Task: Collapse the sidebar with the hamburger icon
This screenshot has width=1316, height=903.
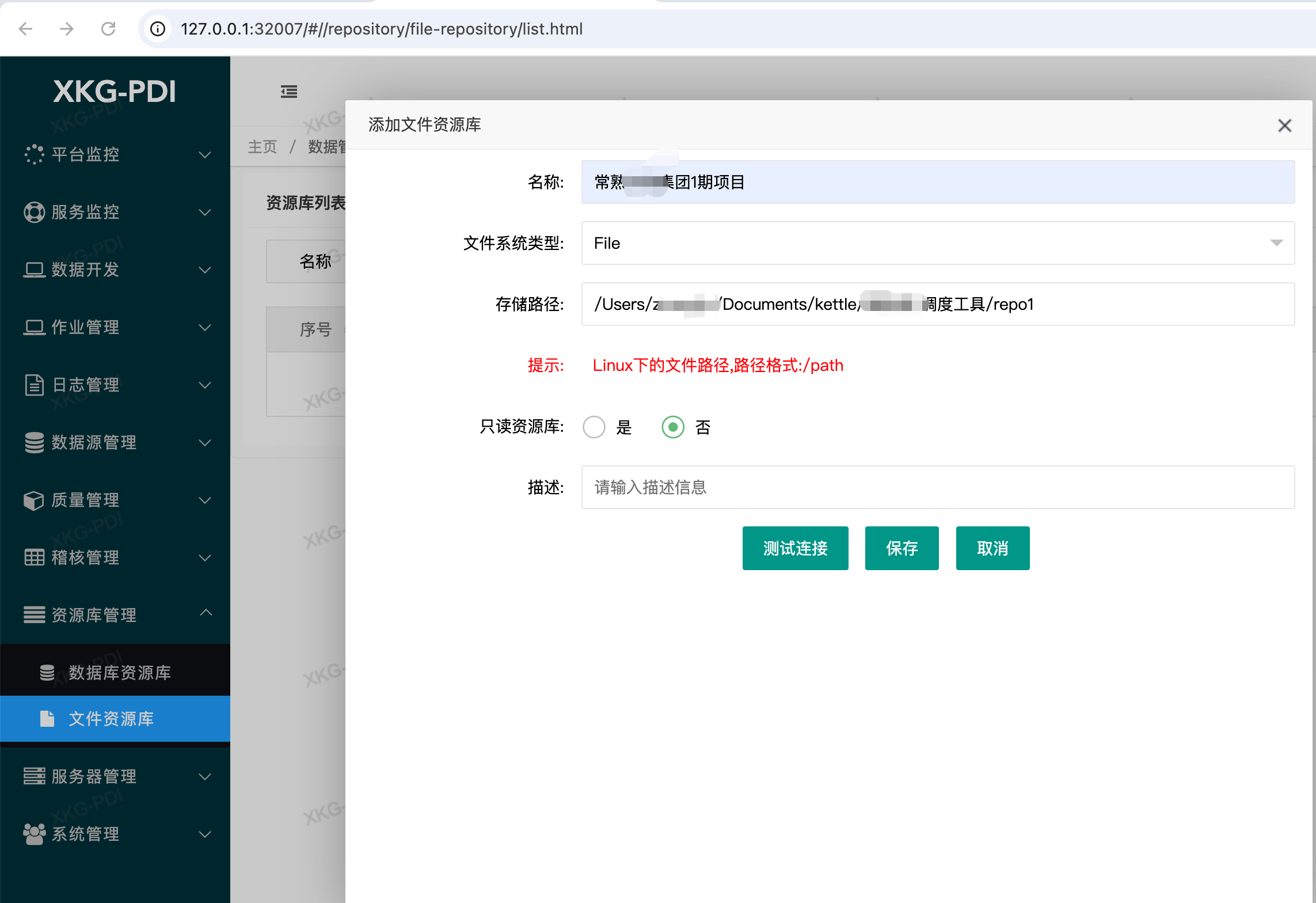Action: 288,92
